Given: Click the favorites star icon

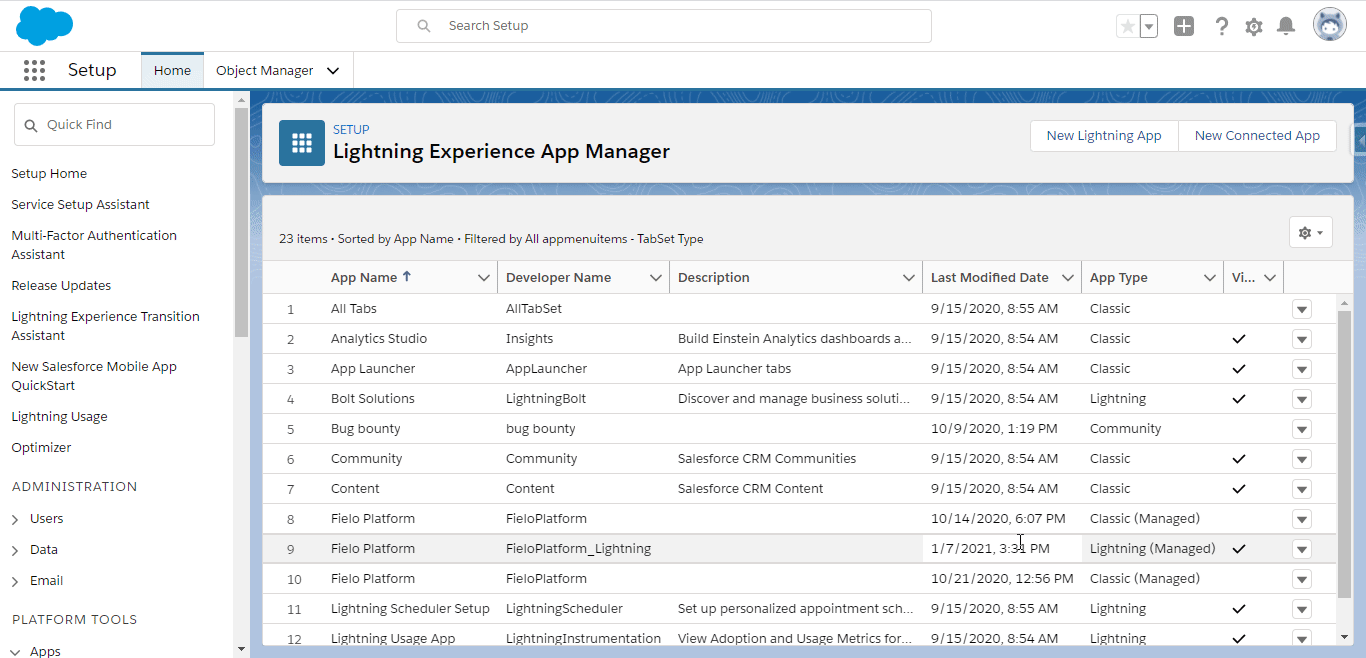Looking at the screenshot, I should [x=1127, y=26].
